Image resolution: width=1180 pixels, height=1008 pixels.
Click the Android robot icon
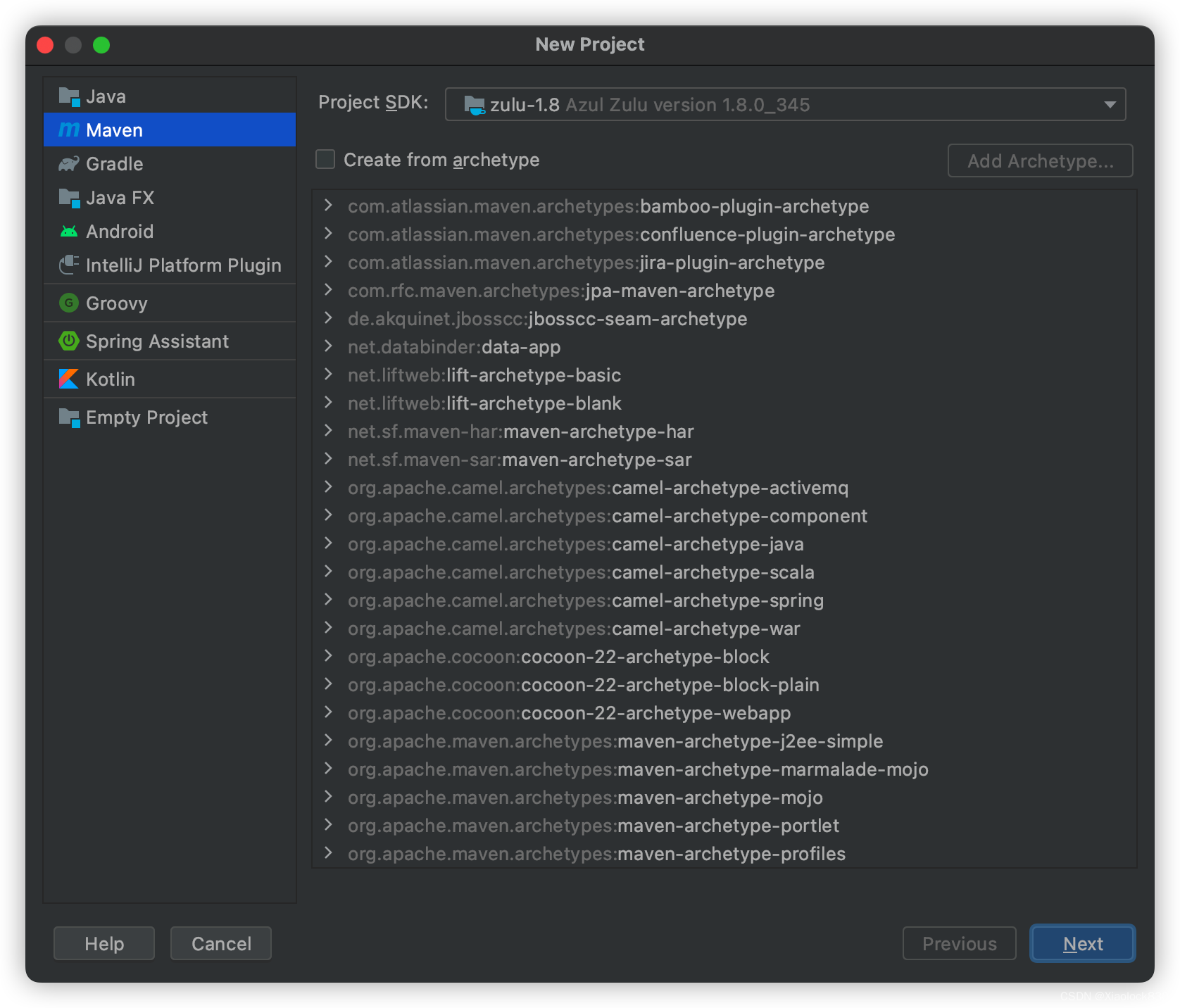69,232
